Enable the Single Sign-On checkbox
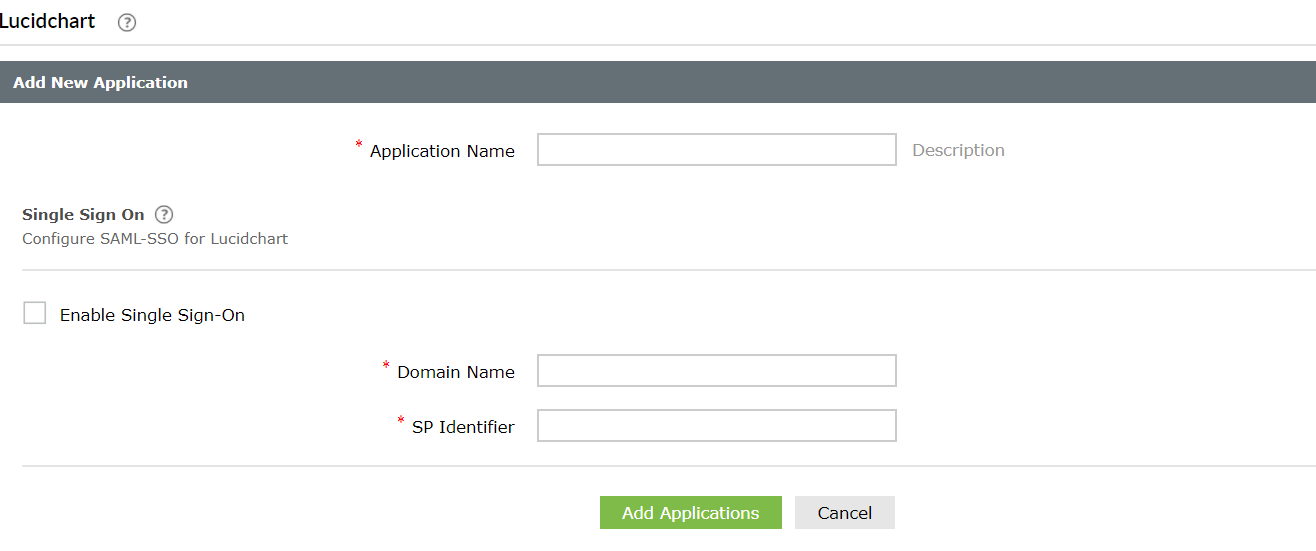This screenshot has height=551, width=1316. click(35, 314)
